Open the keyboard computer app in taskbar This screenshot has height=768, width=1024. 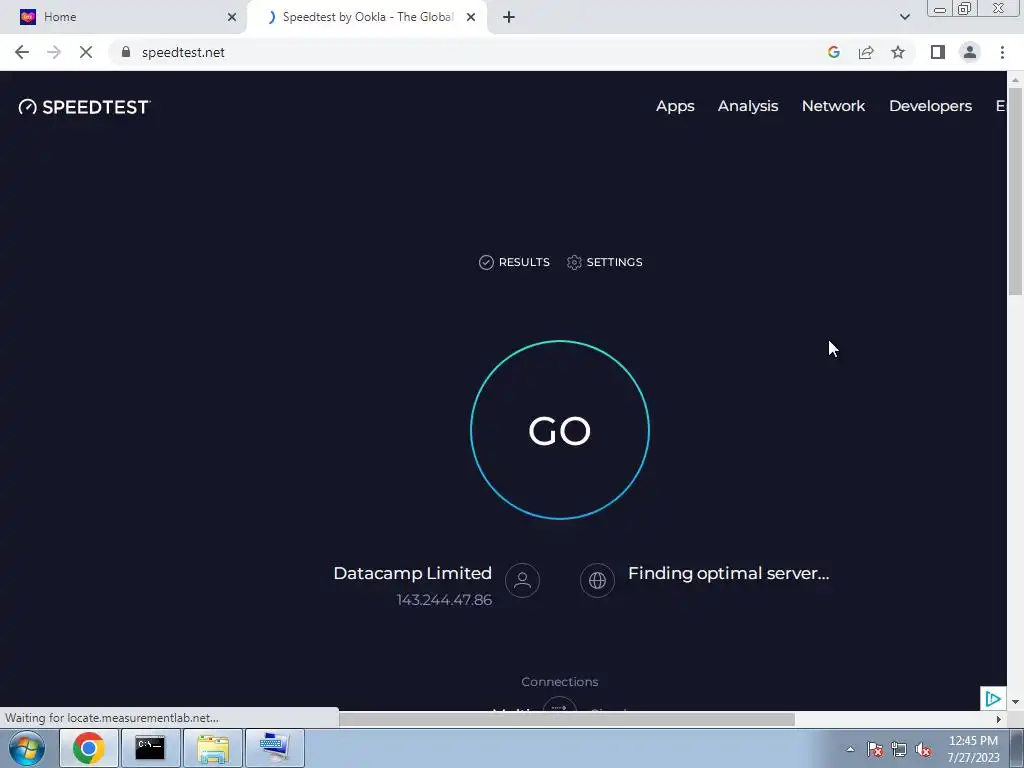pyautogui.click(x=275, y=748)
